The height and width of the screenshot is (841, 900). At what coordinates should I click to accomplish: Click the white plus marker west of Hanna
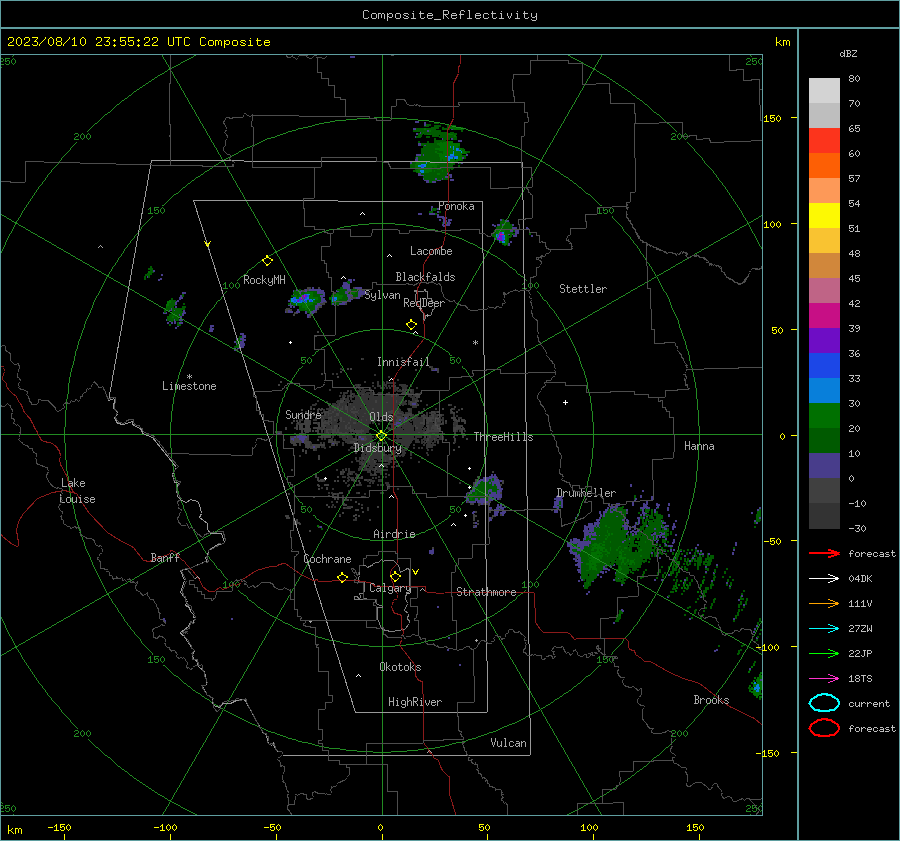[x=565, y=402]
